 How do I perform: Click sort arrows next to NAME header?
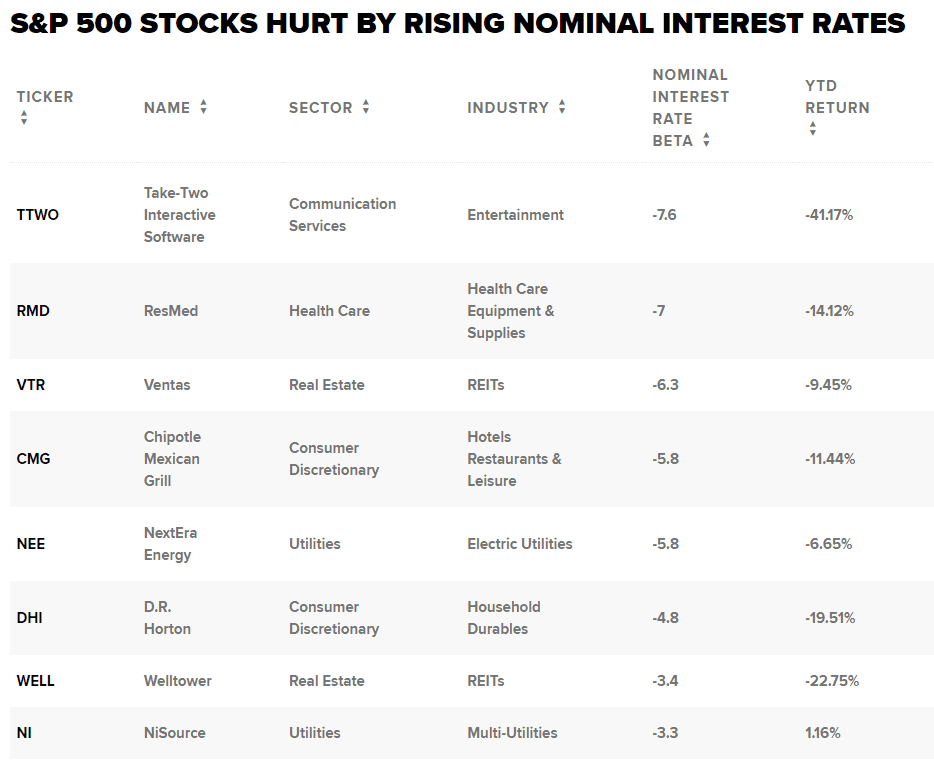click(x=203, y=107)
